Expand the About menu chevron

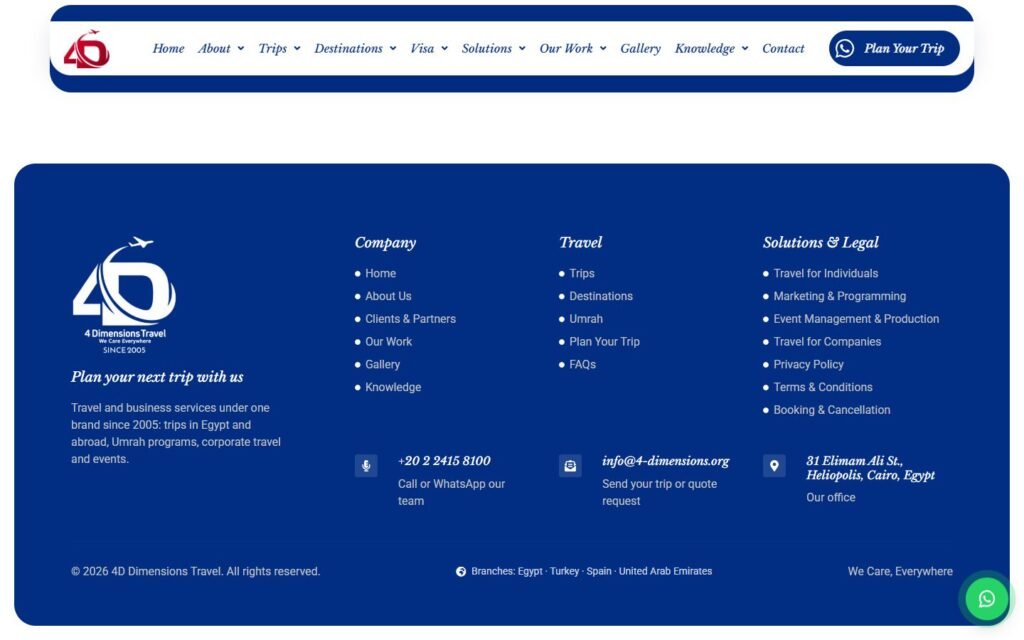[x=241, y=48]
